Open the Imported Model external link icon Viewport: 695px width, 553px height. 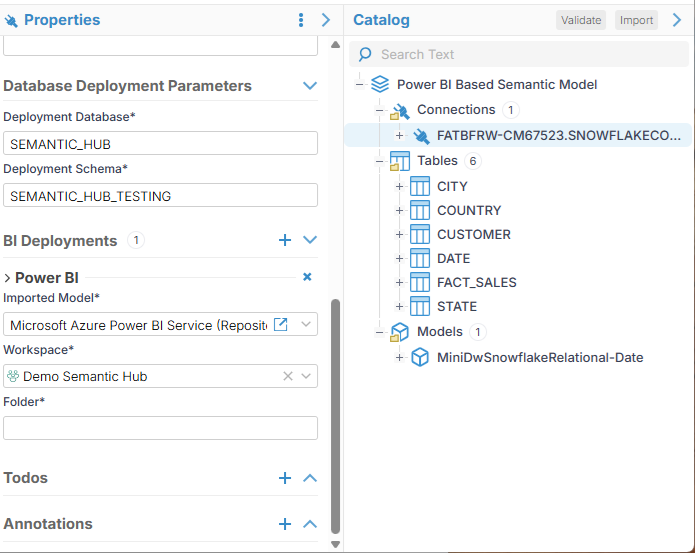point(281,324)
